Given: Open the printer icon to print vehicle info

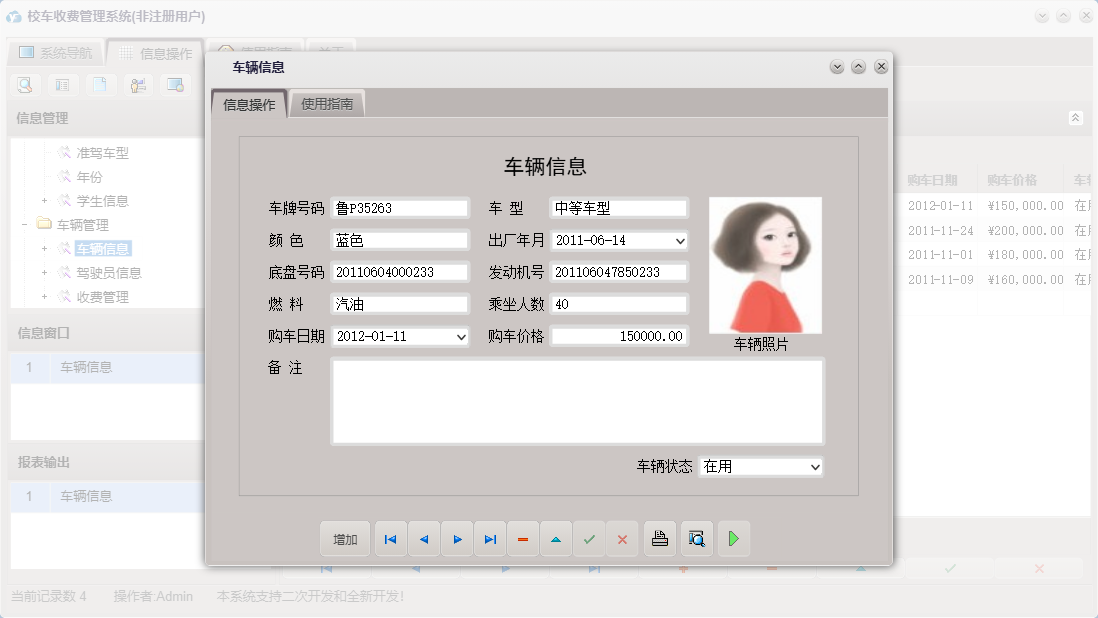Looking at the screenshot, I should pos(660,539).
